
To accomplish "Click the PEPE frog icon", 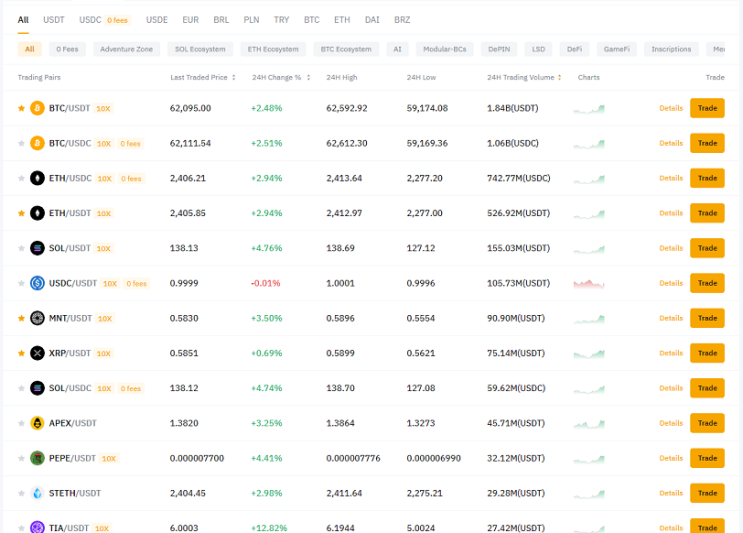I will (37, 458).
